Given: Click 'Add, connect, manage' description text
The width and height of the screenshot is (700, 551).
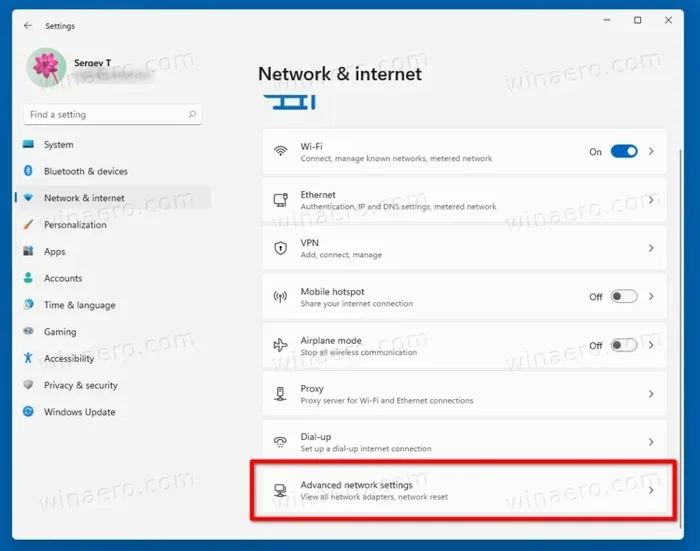Looking at the screenshot, I should (x=341, y=255).
